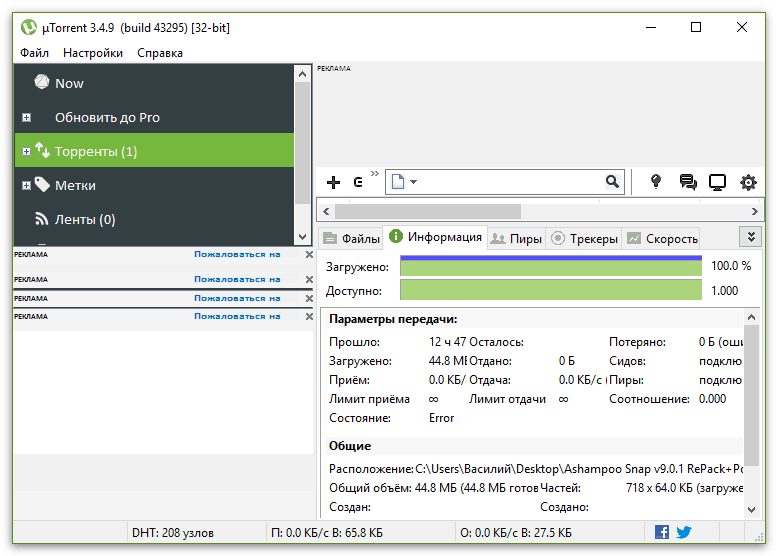This screenshot has width=778, height=556.
Task: Click the torrent list scroll left arrow
Action: [326, 211]
